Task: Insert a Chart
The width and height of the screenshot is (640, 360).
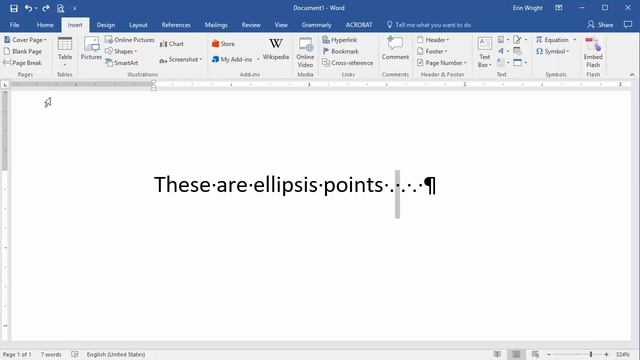Action: (x=172, y=44)
